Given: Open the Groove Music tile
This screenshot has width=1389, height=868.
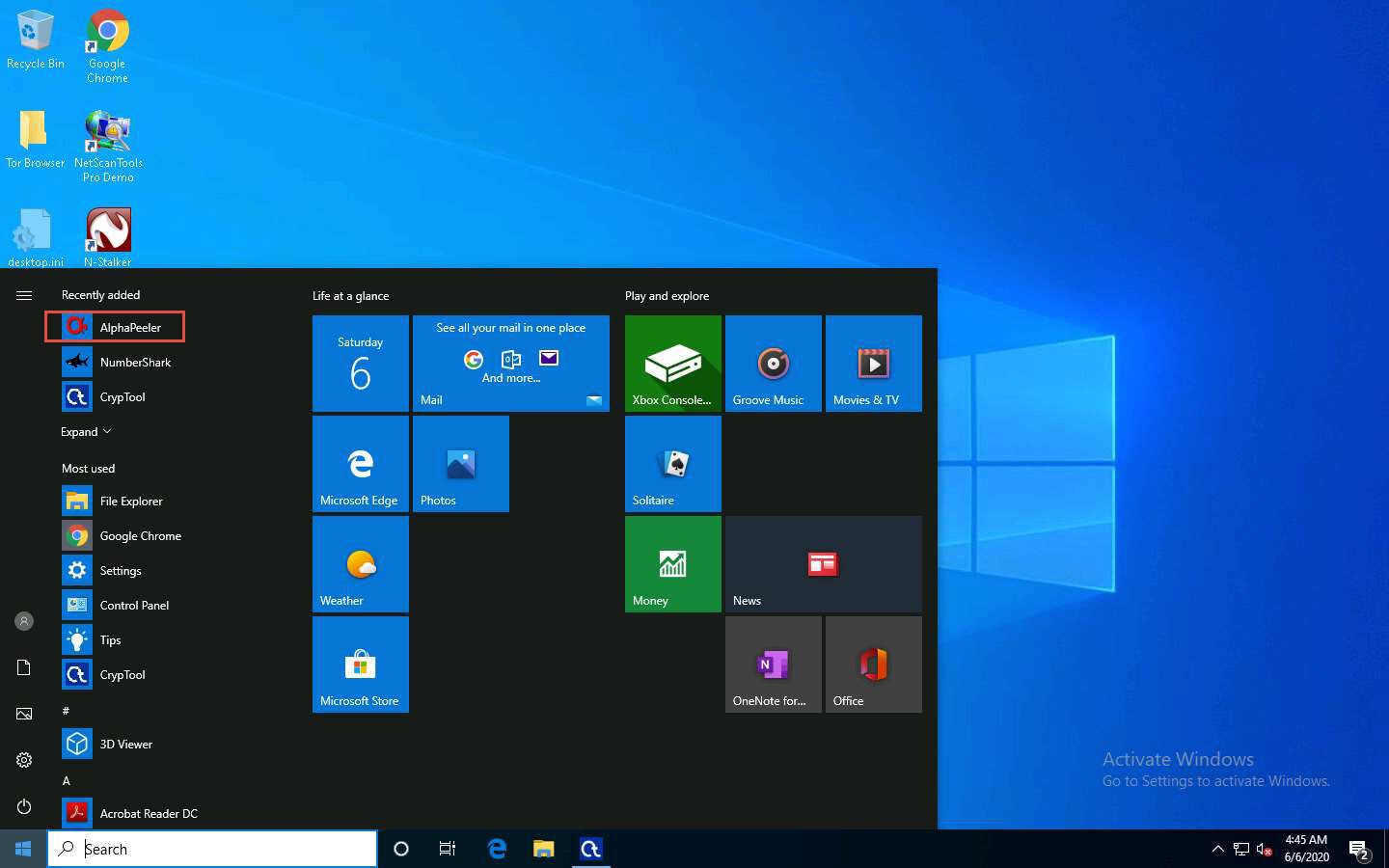Looking at the screenshot, I should click(774, 364).
